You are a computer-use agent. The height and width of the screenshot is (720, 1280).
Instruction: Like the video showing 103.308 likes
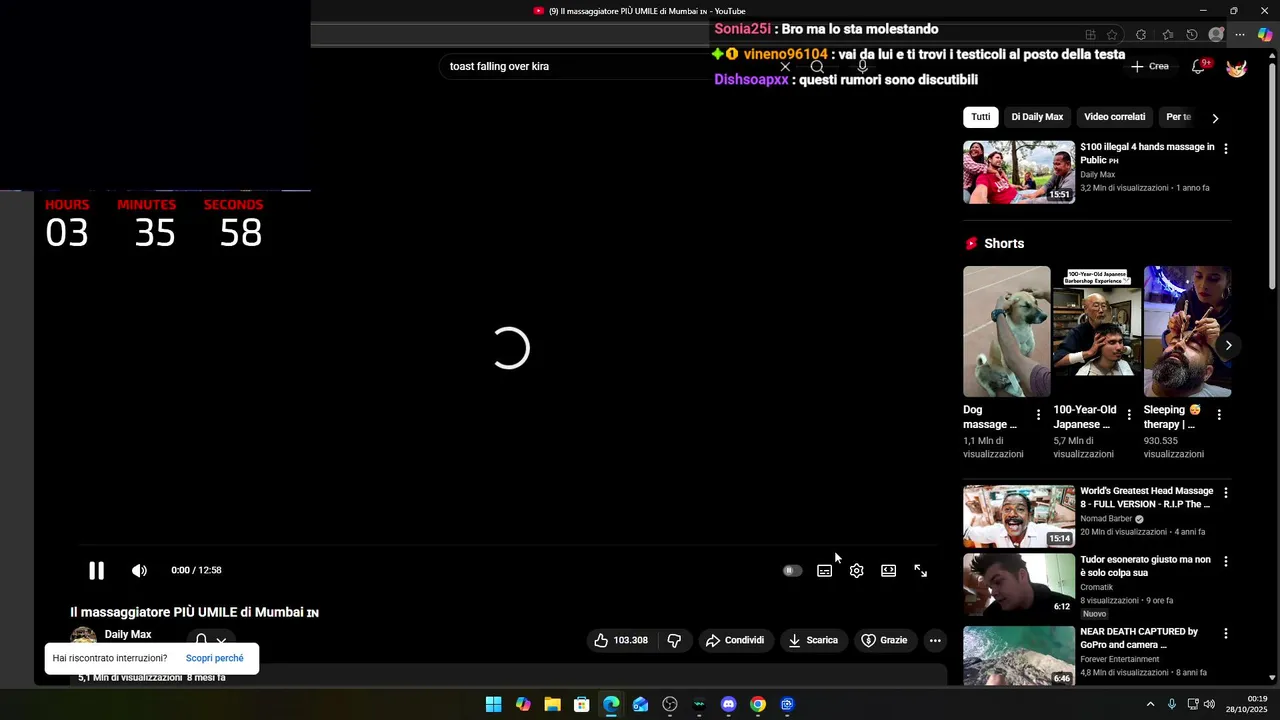[x=621, y=640]
